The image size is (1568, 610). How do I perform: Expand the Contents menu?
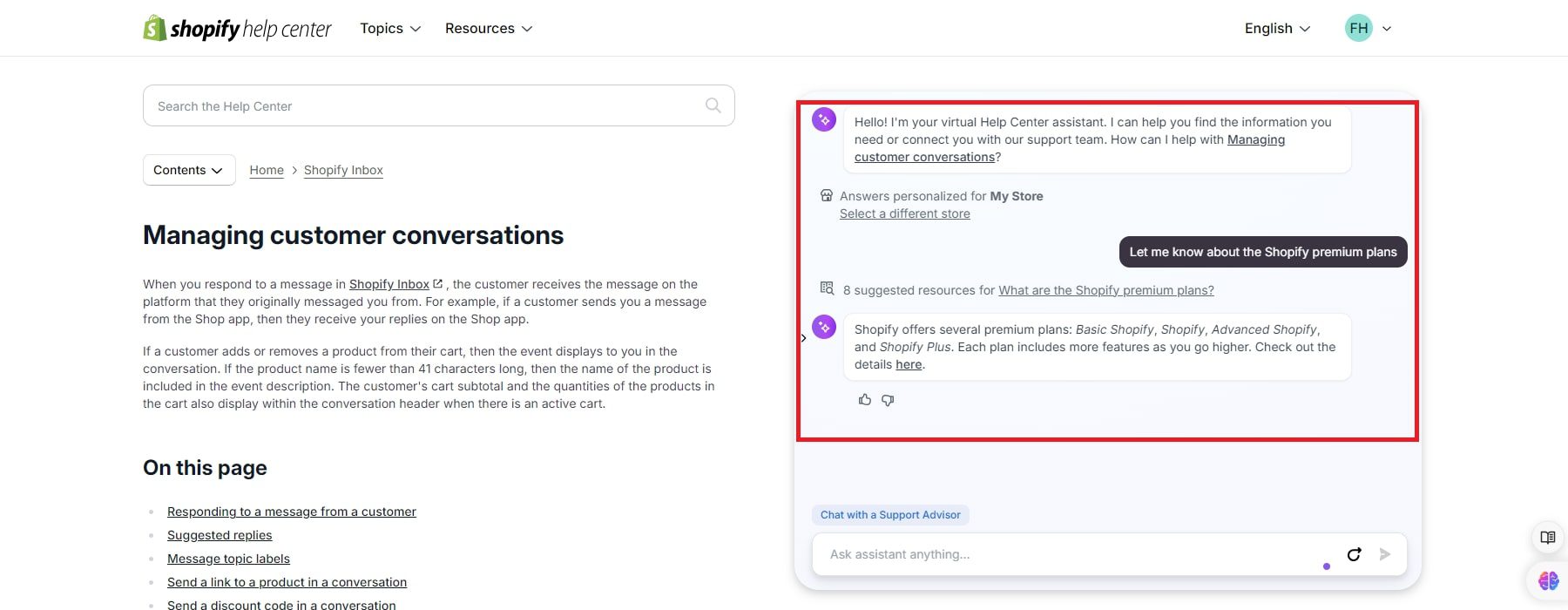(x=188, y=170)
